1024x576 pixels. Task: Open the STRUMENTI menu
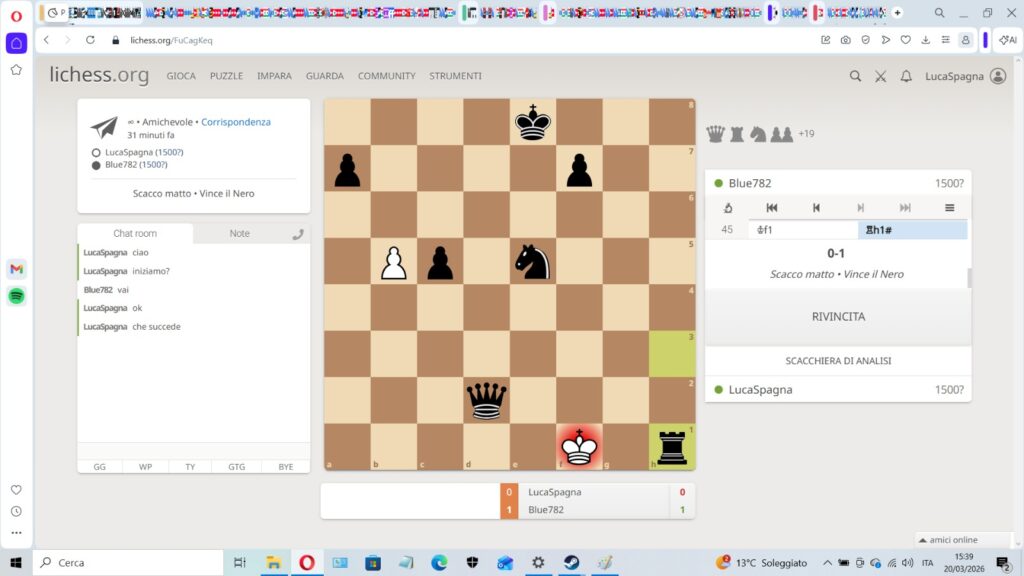pos(455,76)
